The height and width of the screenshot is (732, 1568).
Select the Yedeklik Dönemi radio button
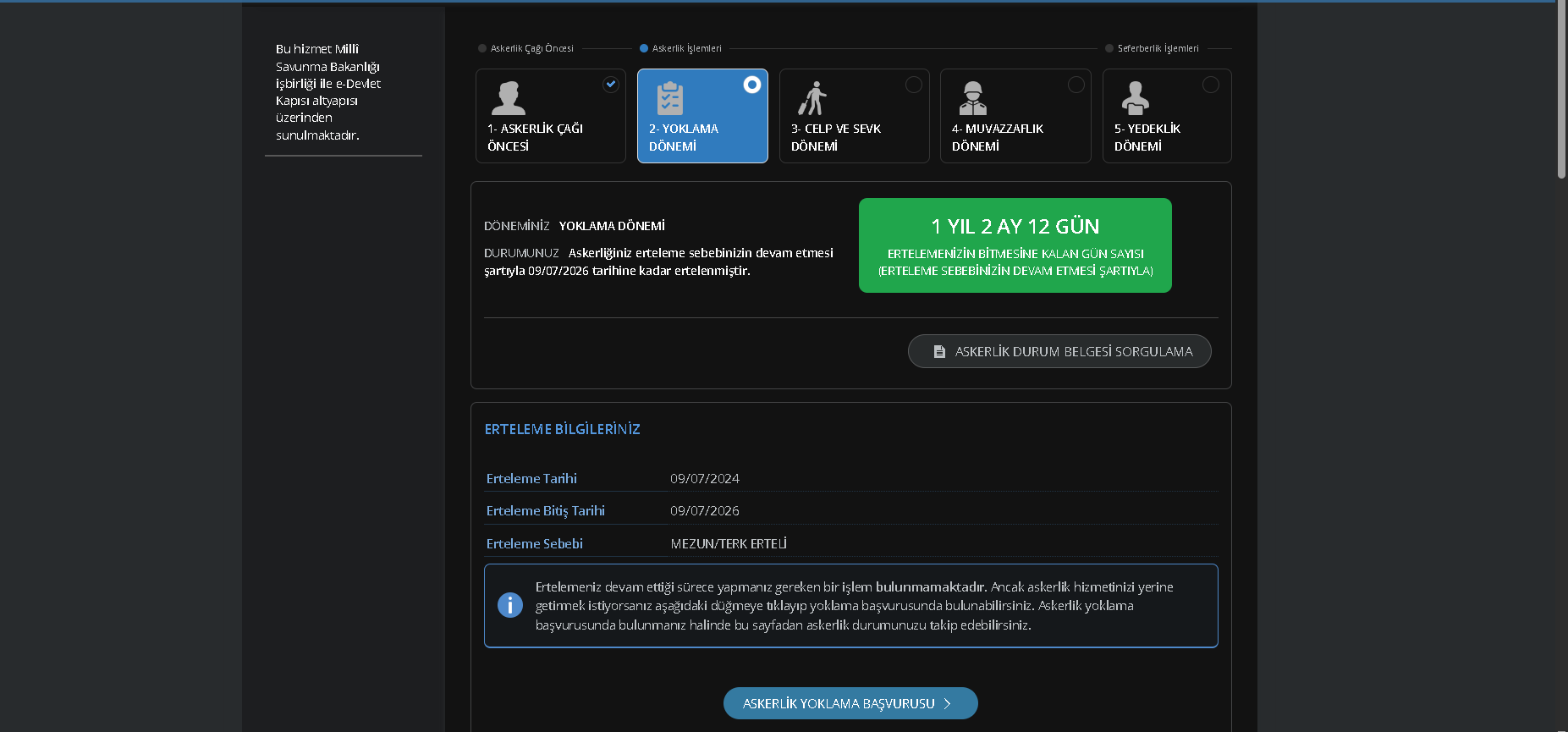[x=1211, y=85]
